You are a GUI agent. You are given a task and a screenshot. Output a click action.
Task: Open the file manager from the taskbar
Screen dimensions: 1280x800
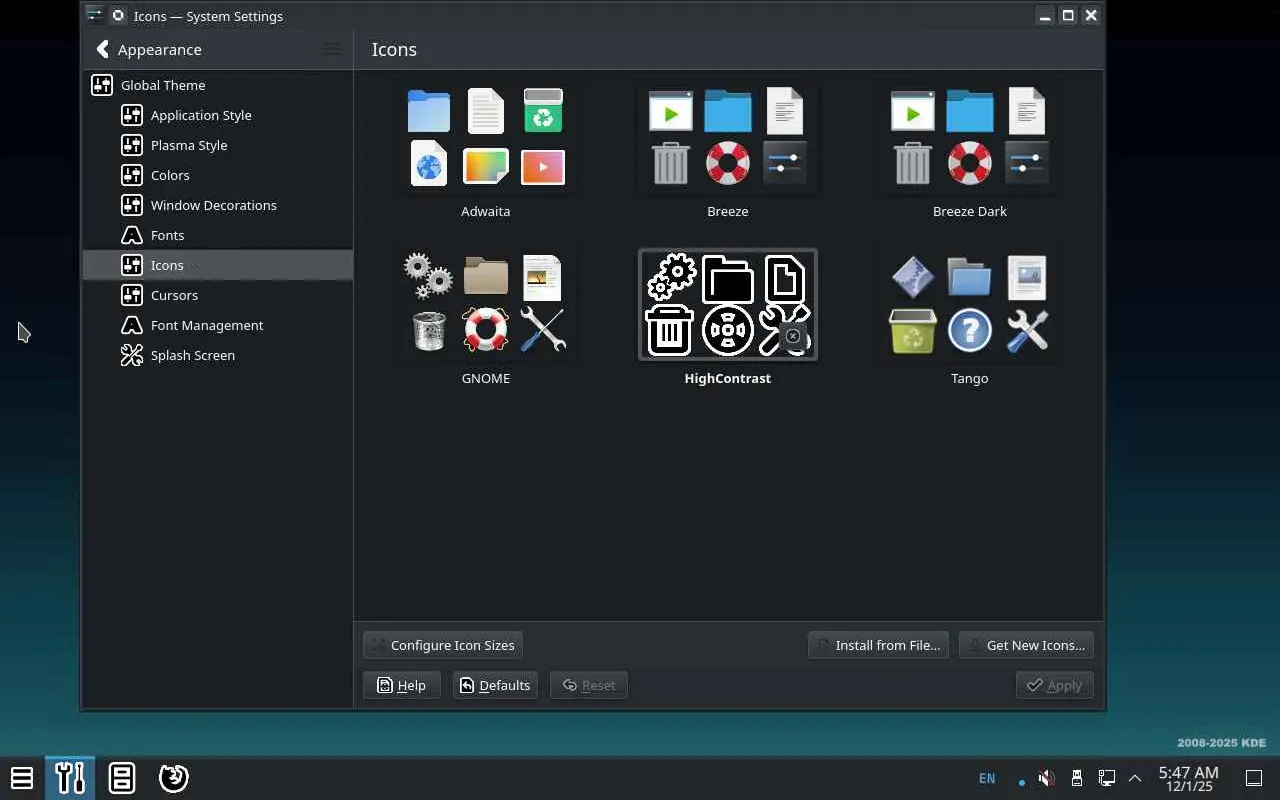click(x=122, y=778)
